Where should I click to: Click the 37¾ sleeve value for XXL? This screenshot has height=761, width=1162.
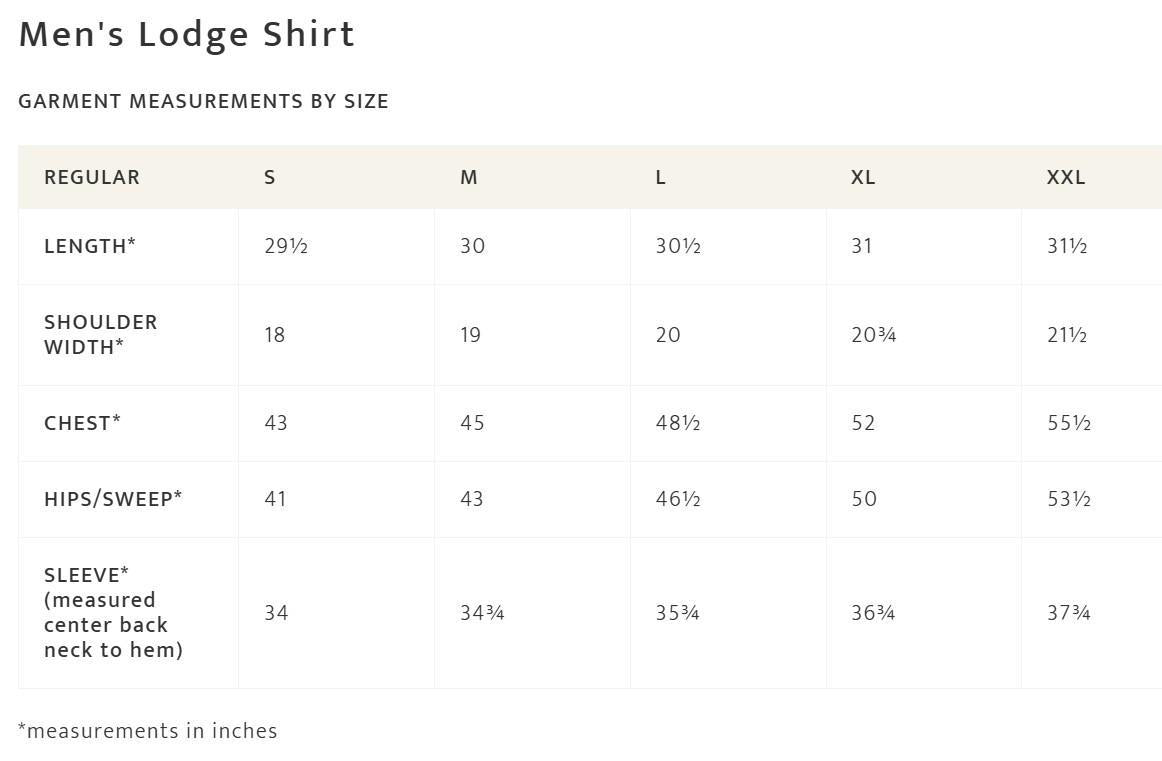point(1069,613)
